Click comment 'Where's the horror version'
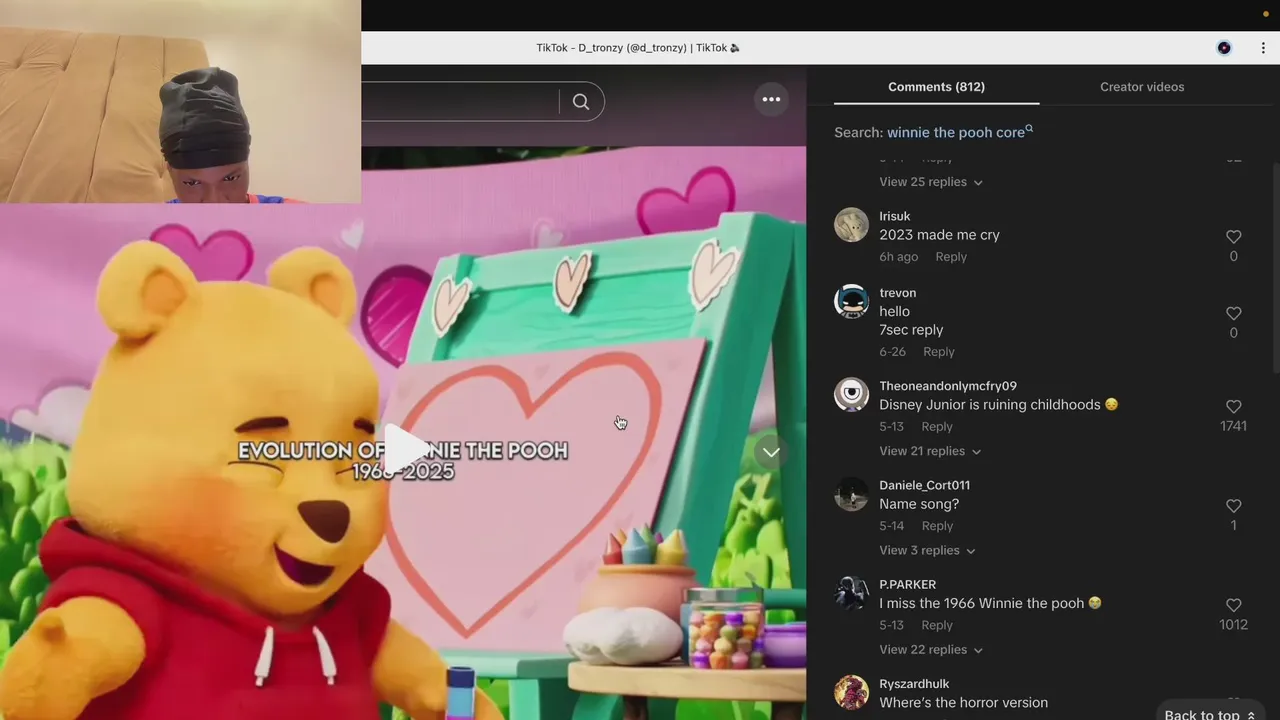 click(x=964, y=703)
